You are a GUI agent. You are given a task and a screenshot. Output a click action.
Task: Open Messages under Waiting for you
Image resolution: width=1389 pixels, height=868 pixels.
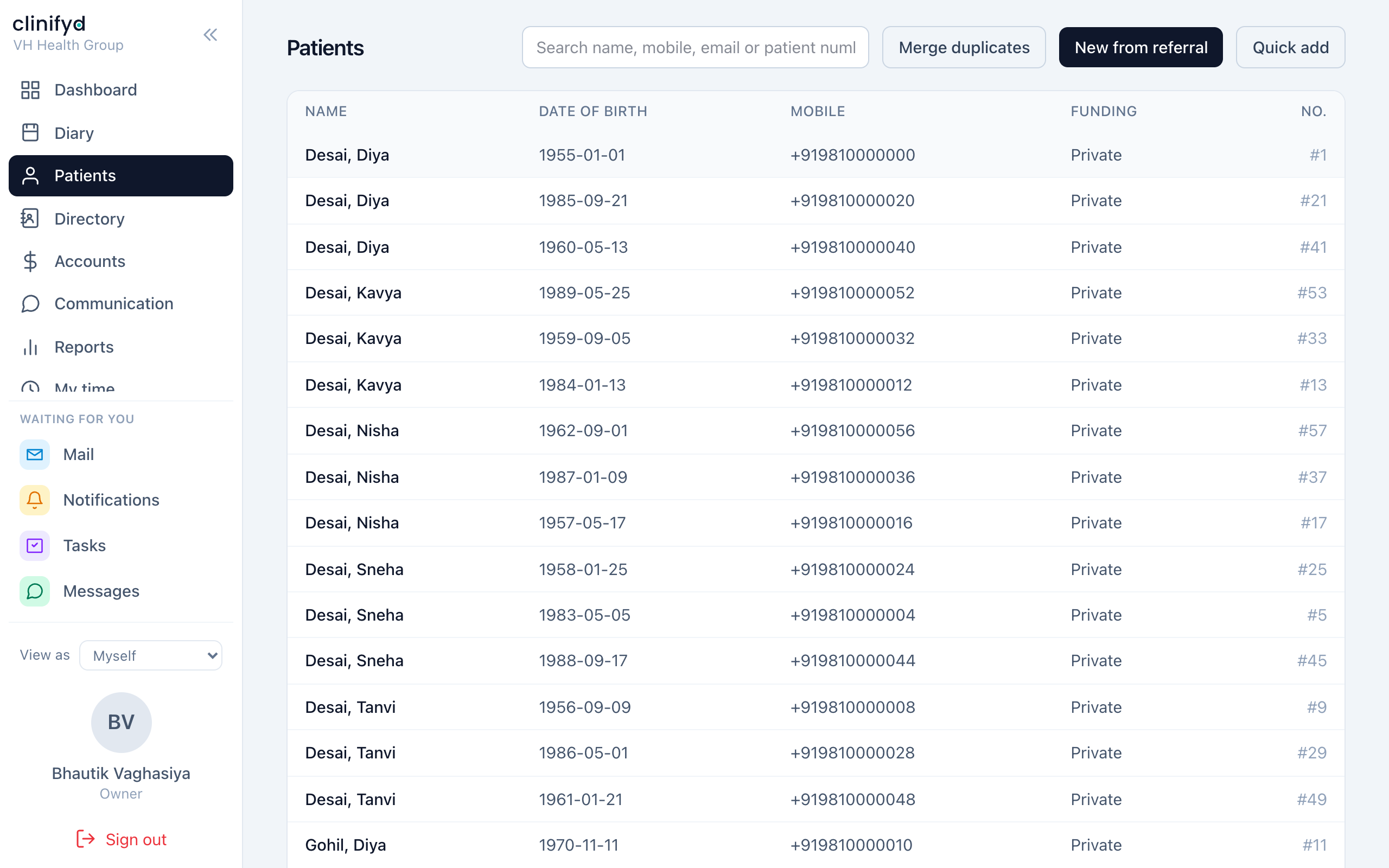(x=121, y=591)
